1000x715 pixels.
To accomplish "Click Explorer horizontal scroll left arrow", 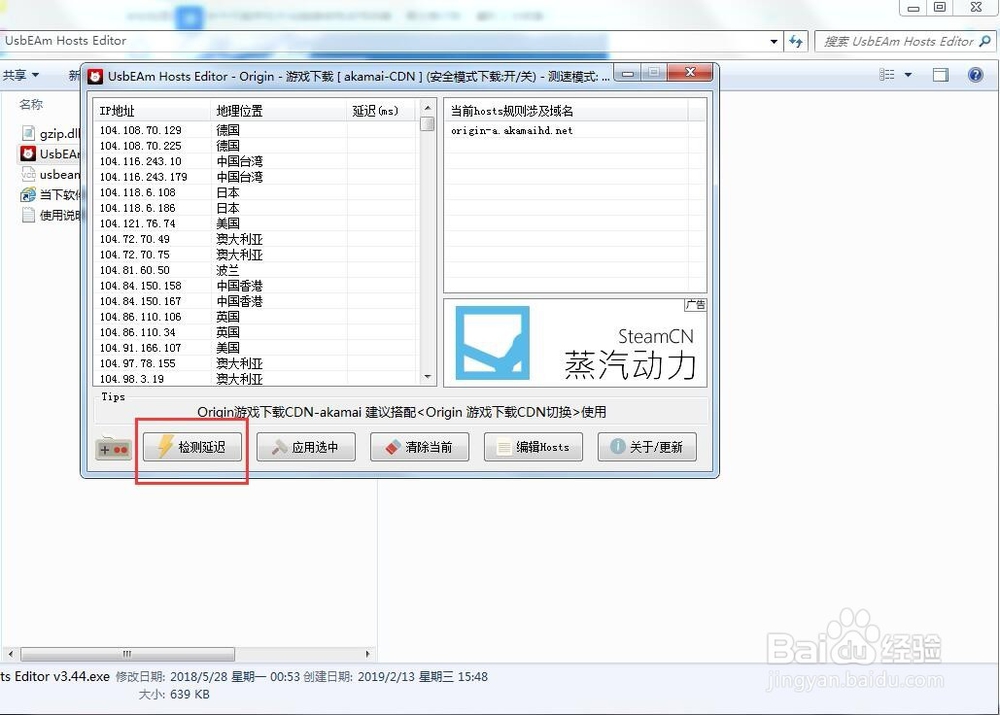I will [10, 654].
